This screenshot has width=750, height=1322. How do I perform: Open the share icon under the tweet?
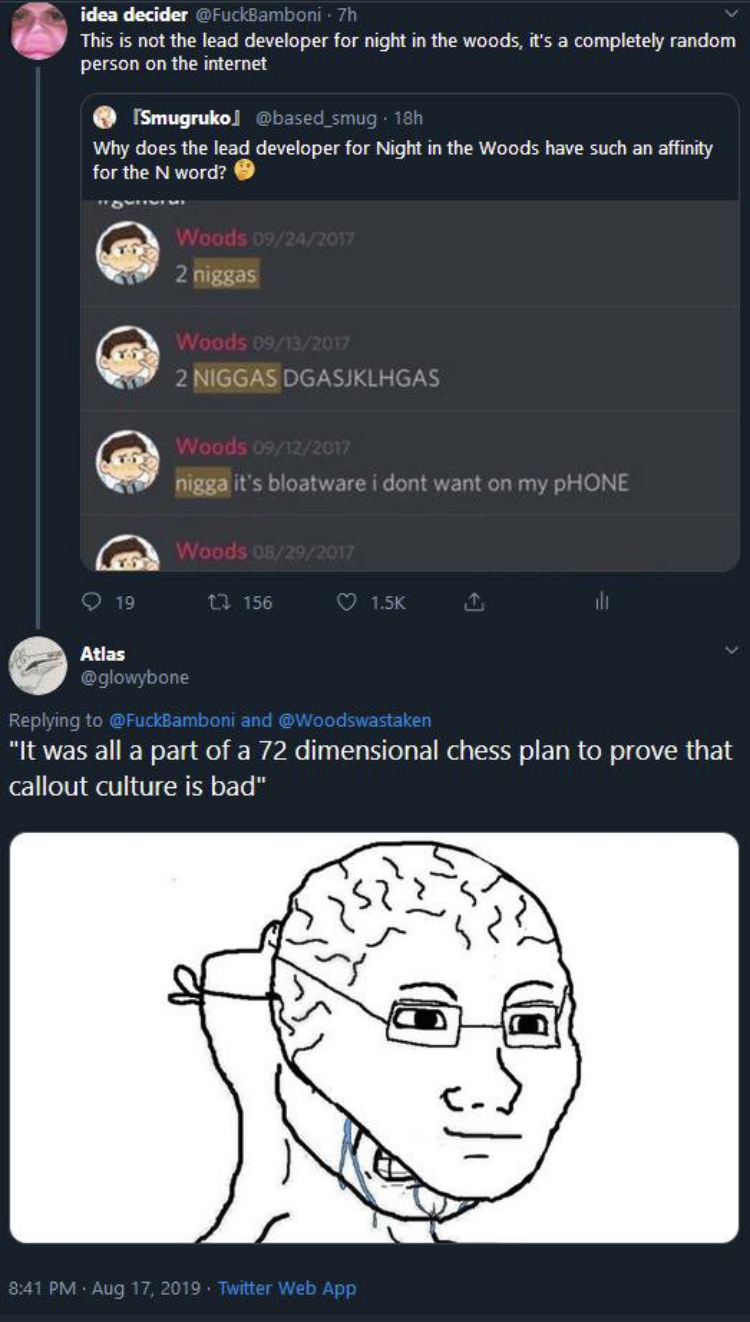pos(476,602)
